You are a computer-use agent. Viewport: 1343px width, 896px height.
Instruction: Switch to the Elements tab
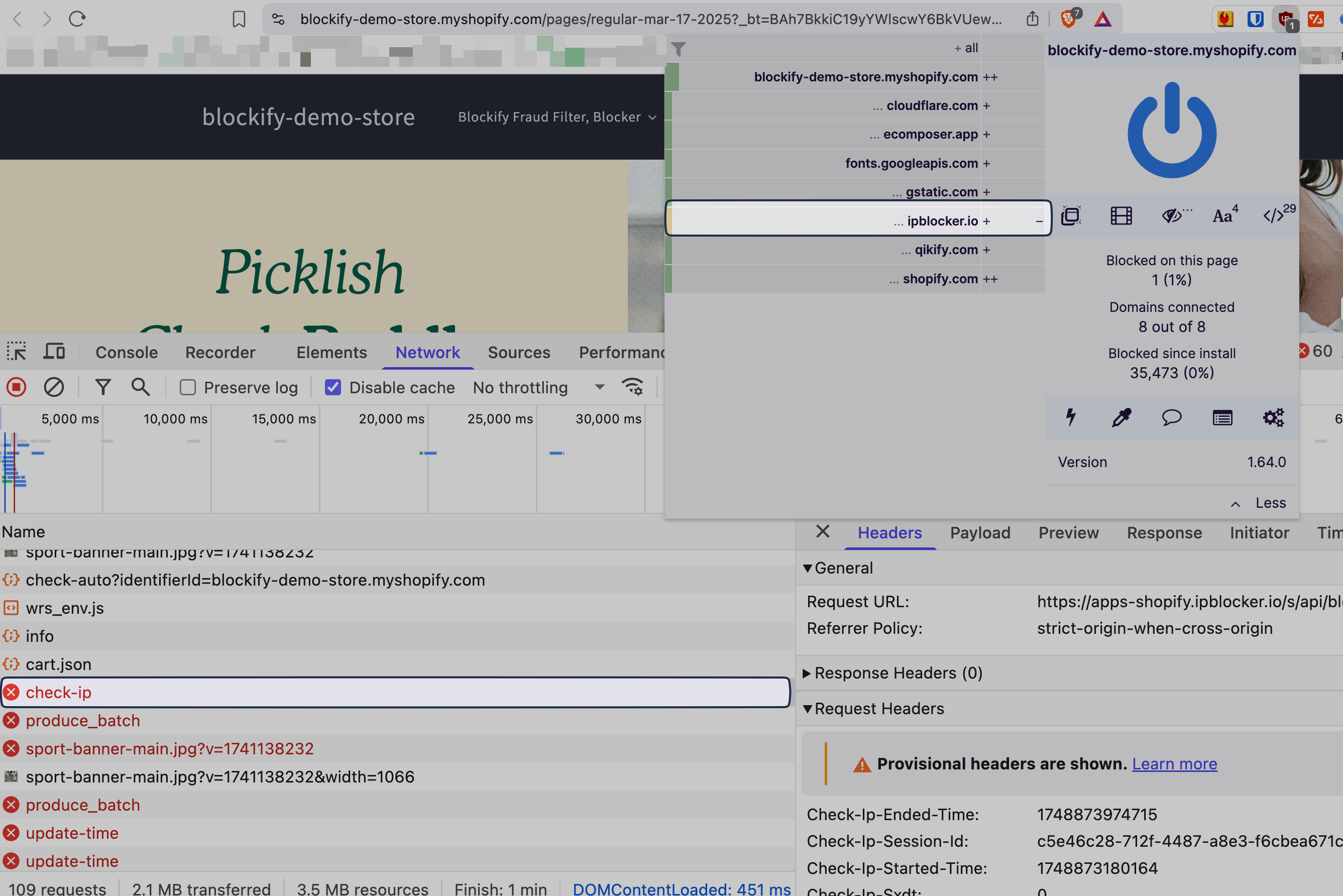(x=331, y=352)
